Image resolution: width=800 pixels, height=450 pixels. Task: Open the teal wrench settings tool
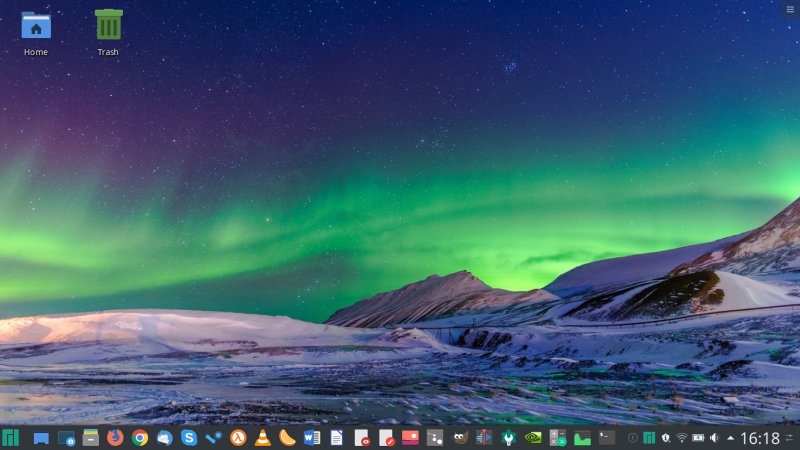(x=508, y=438)
